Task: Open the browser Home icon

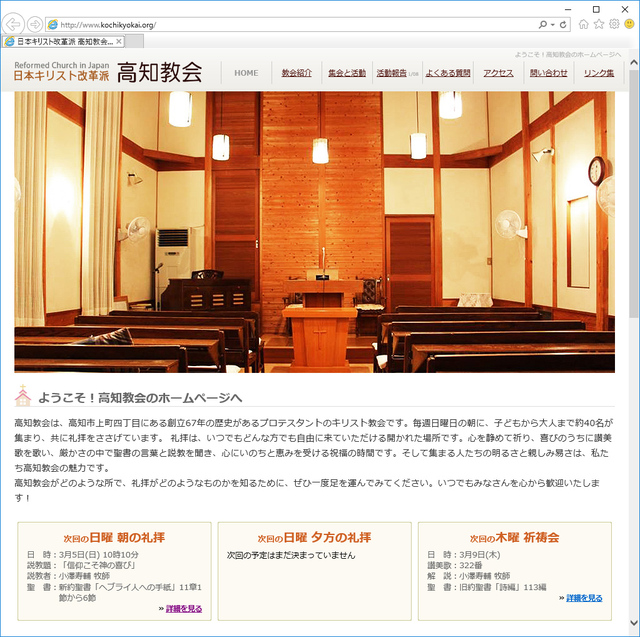Action: 584,23
